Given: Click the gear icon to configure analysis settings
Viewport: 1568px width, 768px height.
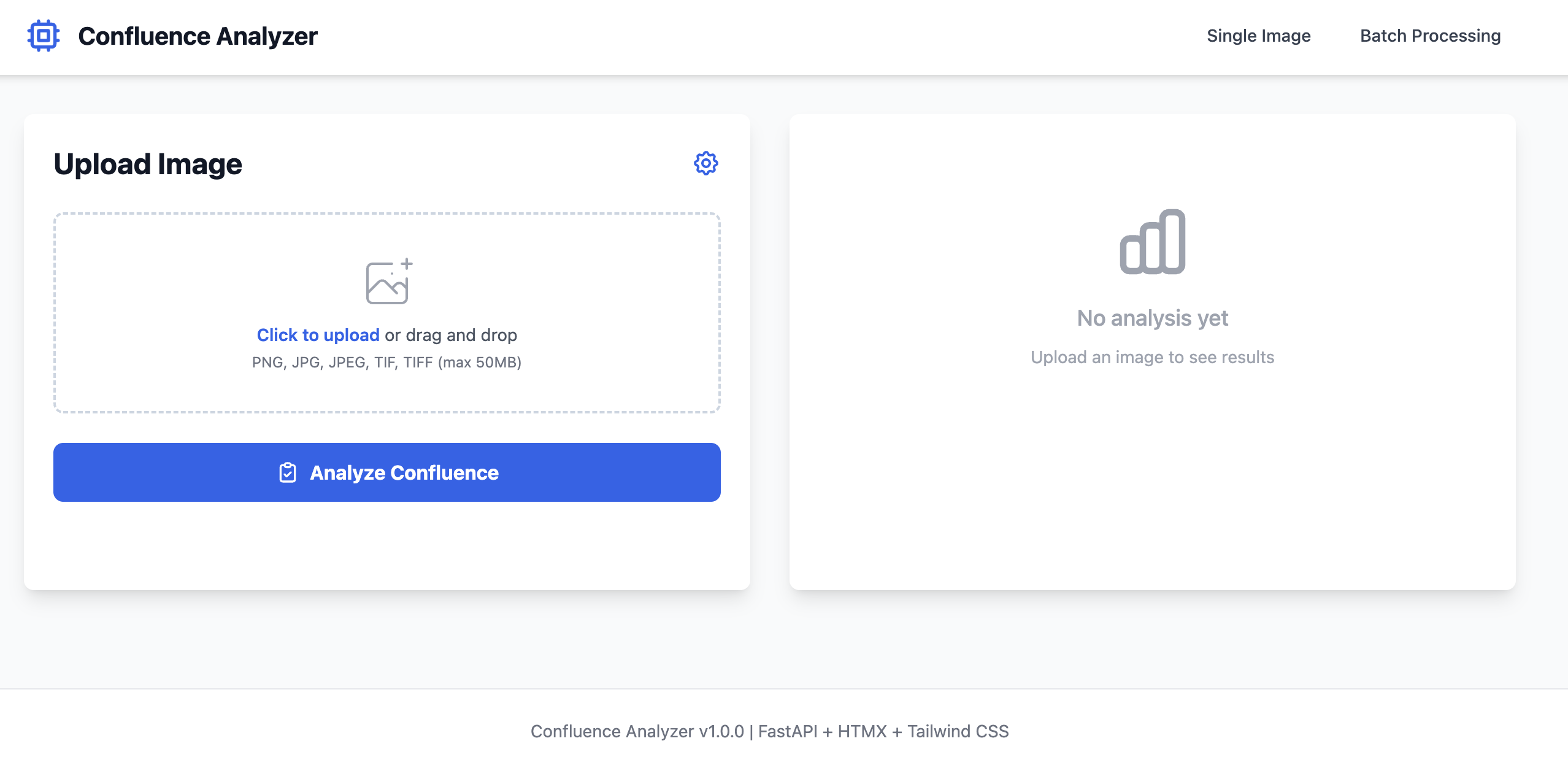Looking at the screenshot, I should click(x=705, y=163).
